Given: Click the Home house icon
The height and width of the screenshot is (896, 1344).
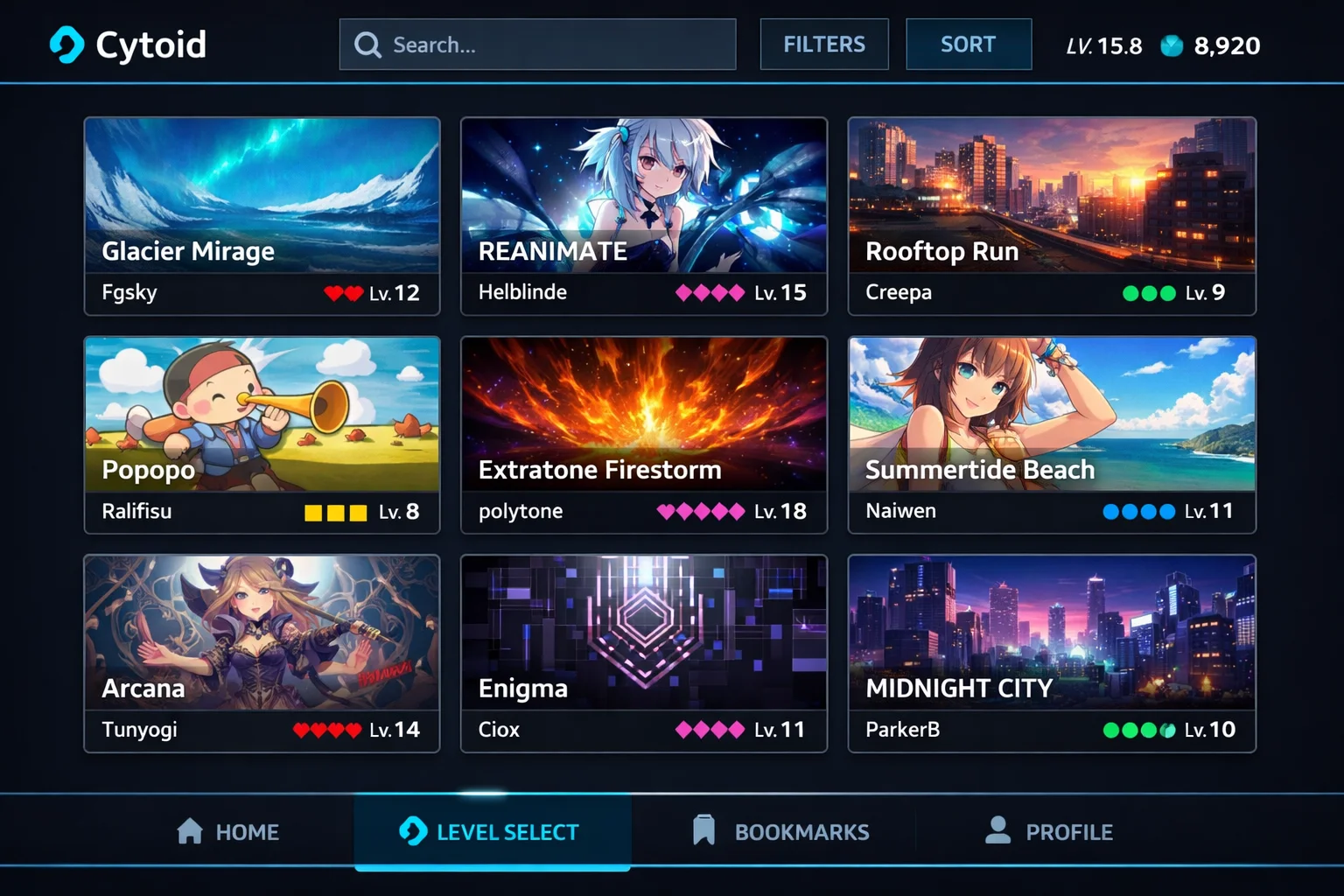Looking at the screenshot, I should [190, 830].
